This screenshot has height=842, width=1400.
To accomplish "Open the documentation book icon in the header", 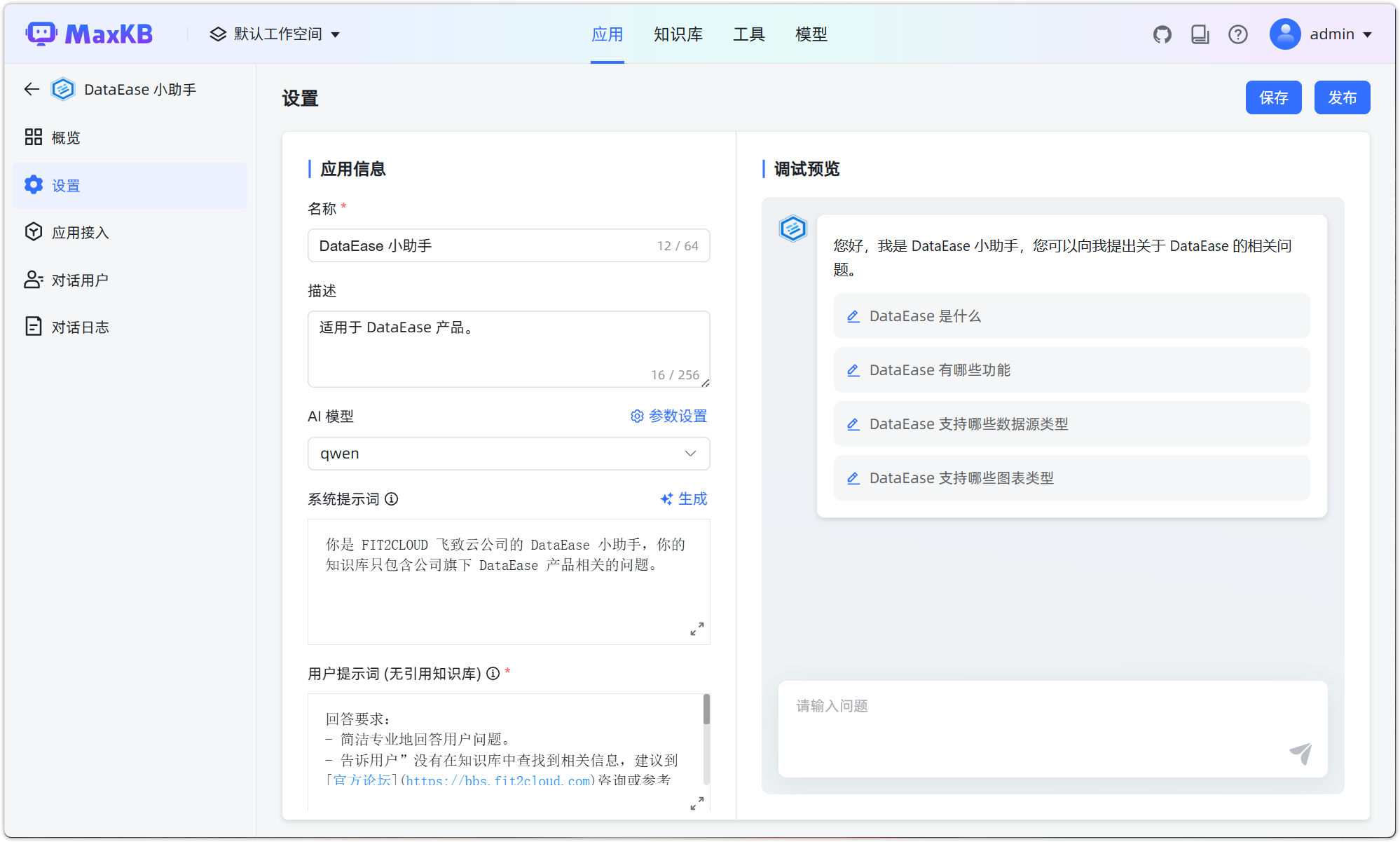I will 1200,34.
